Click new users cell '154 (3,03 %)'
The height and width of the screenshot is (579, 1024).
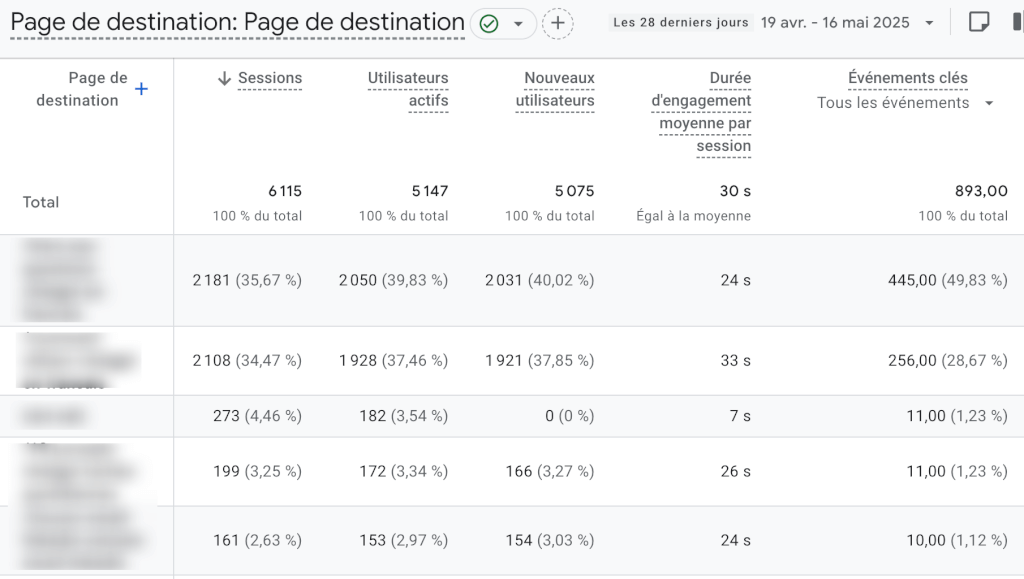550,541
